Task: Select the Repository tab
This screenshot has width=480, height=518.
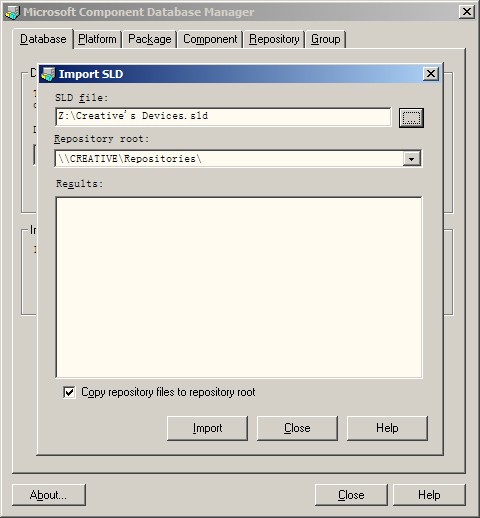Action: (274, 39)
